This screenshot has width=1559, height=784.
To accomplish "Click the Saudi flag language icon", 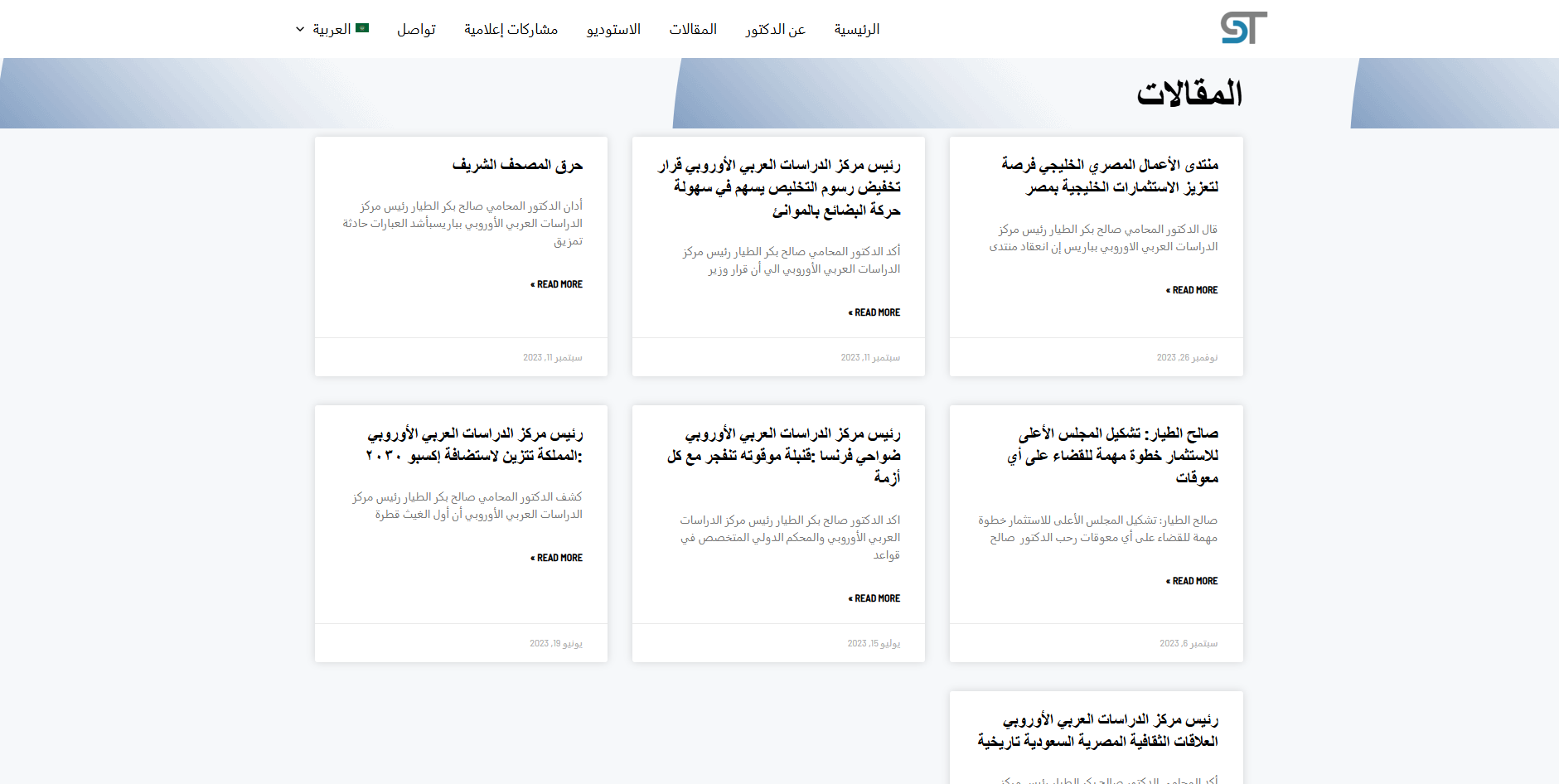I will tap(362, 28).
